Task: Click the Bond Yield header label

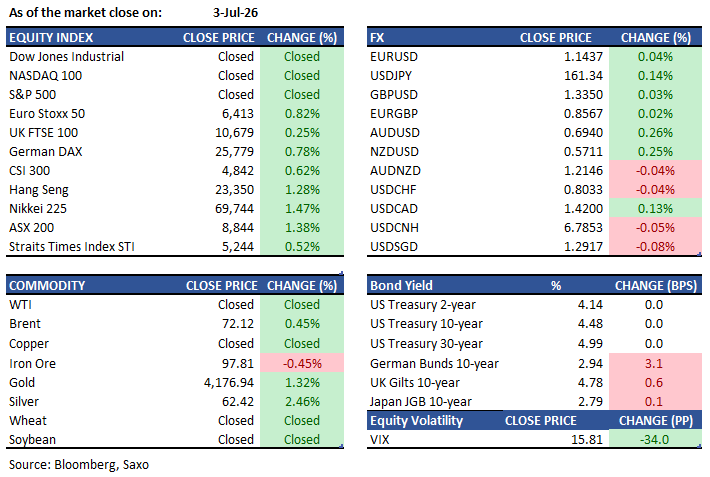Action: (x=401, y=286)
